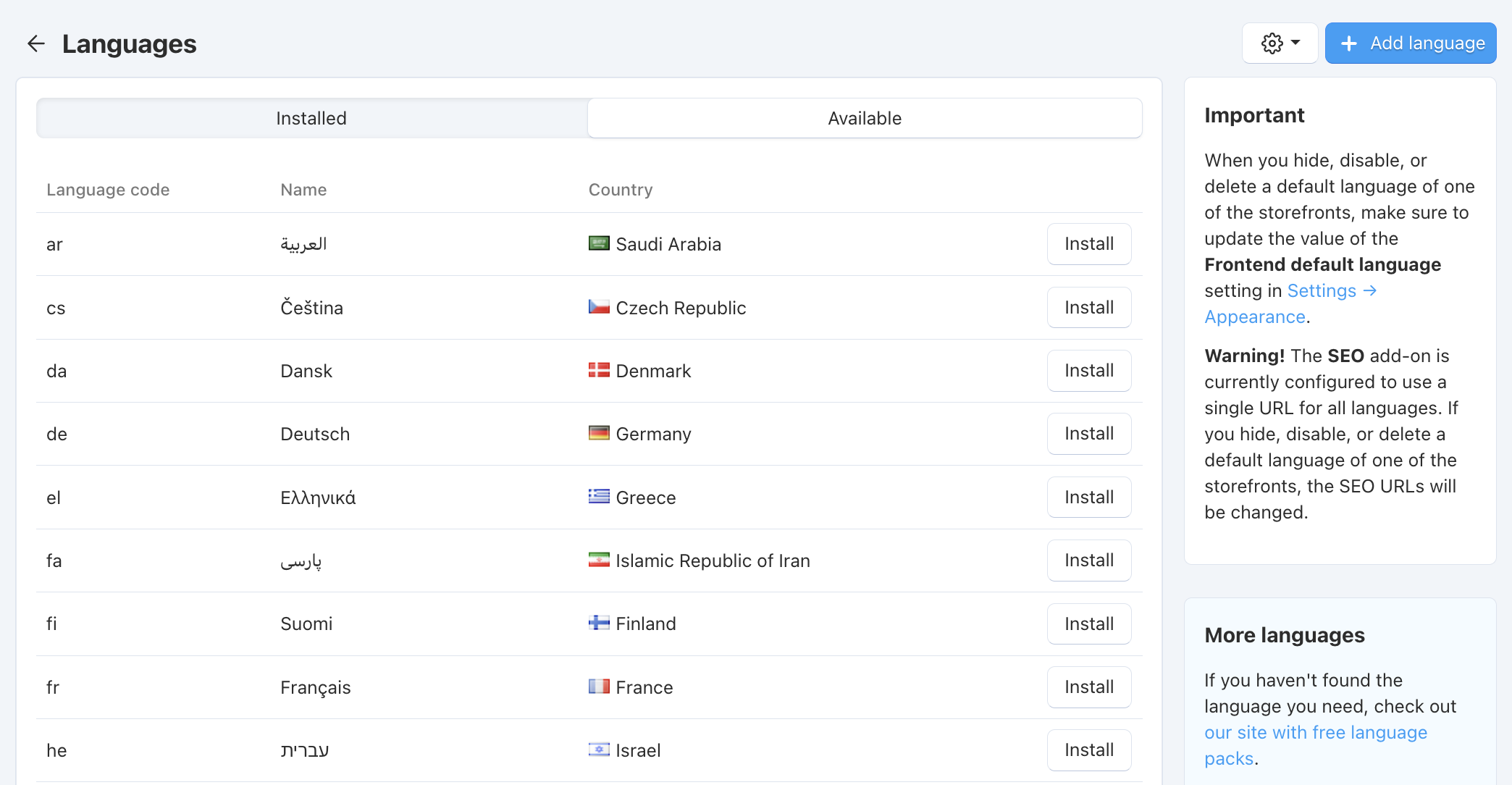Select the 'Français' name cell

[x=316, y=687]
